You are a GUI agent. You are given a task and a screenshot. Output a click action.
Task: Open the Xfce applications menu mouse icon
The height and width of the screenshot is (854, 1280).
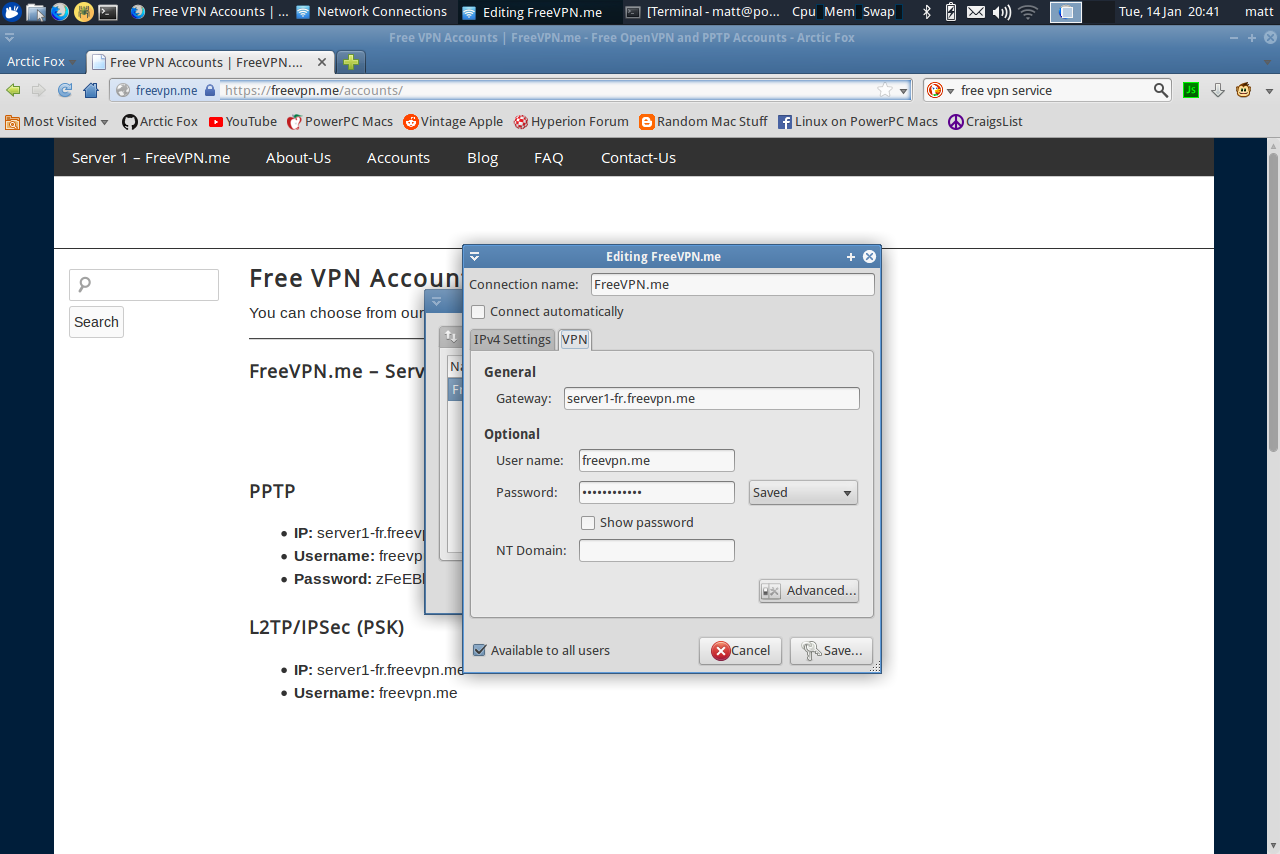11,12
